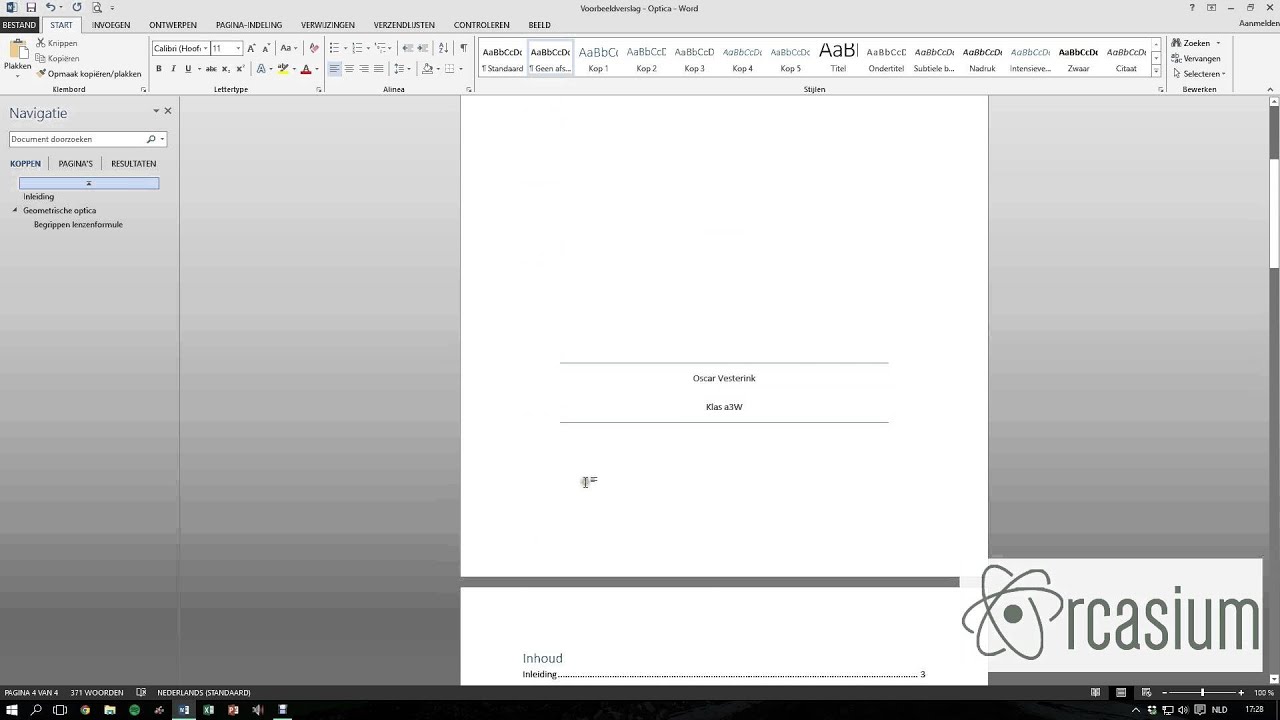
Task: Justify the paragraph text
Action: click(x=378, y=69)
